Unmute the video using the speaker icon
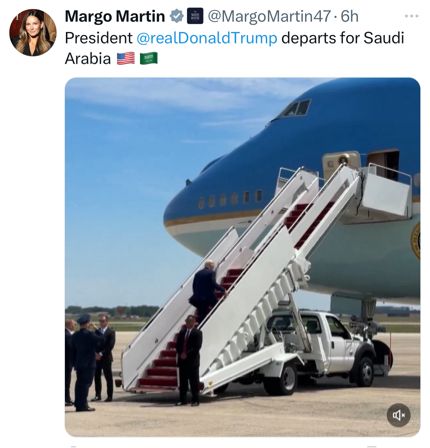This screenshot has height=448, width=430. (x=398, y=415)
